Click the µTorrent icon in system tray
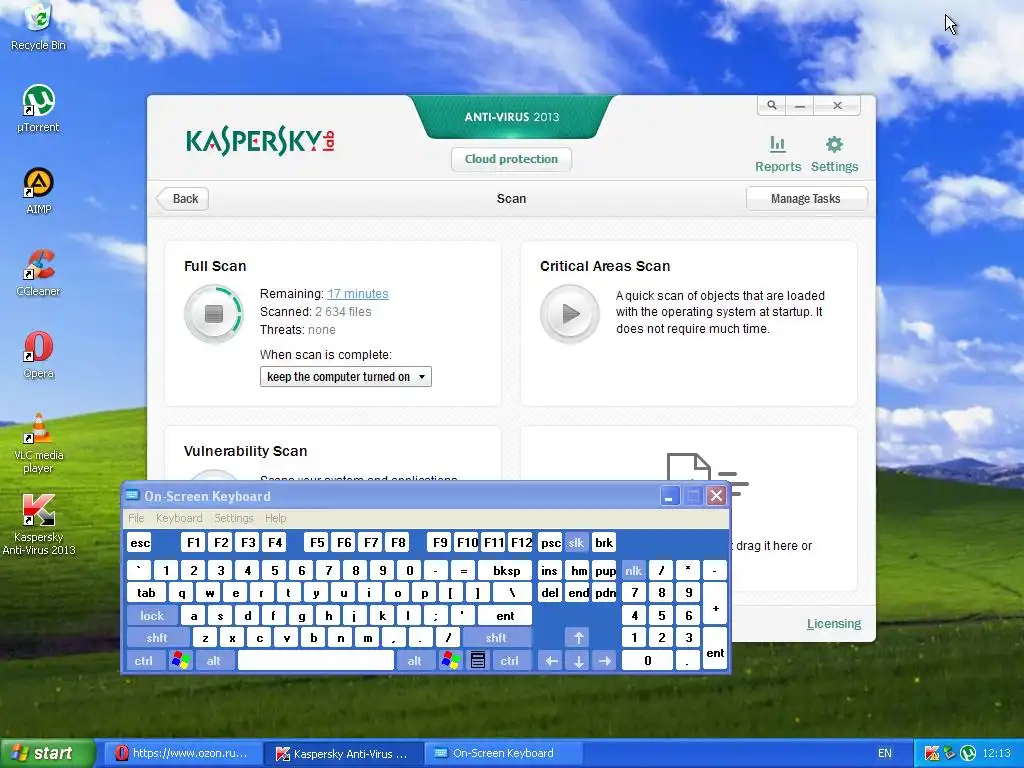 968,754
